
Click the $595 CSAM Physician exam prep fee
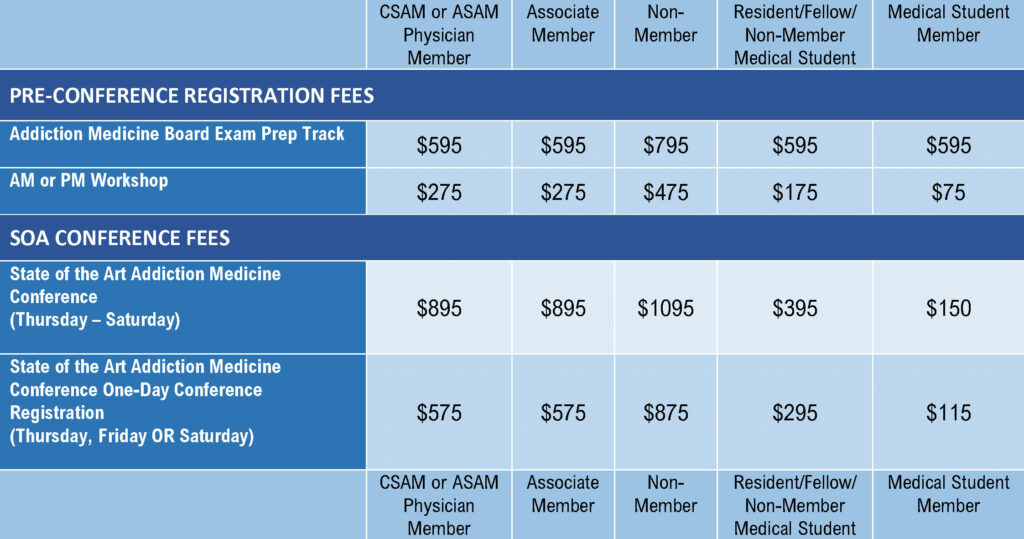coord(439,146)
